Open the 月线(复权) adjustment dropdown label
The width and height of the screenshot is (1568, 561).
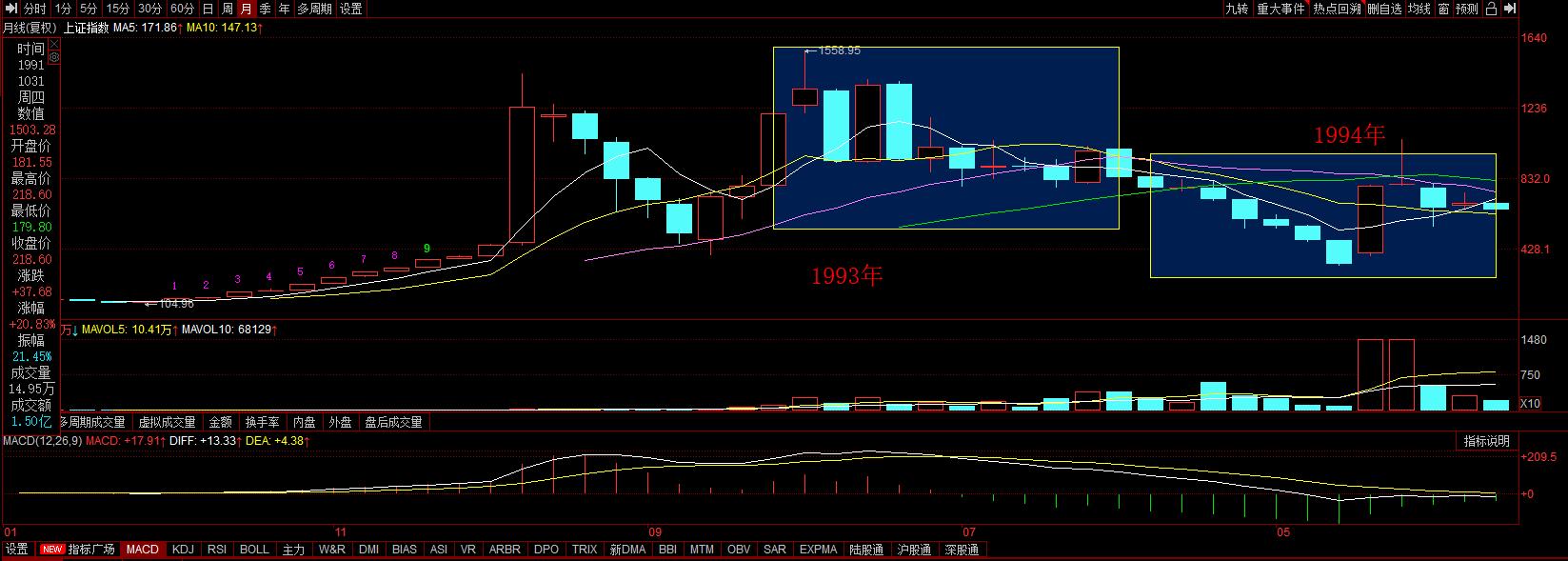click(x=30, y=28)
